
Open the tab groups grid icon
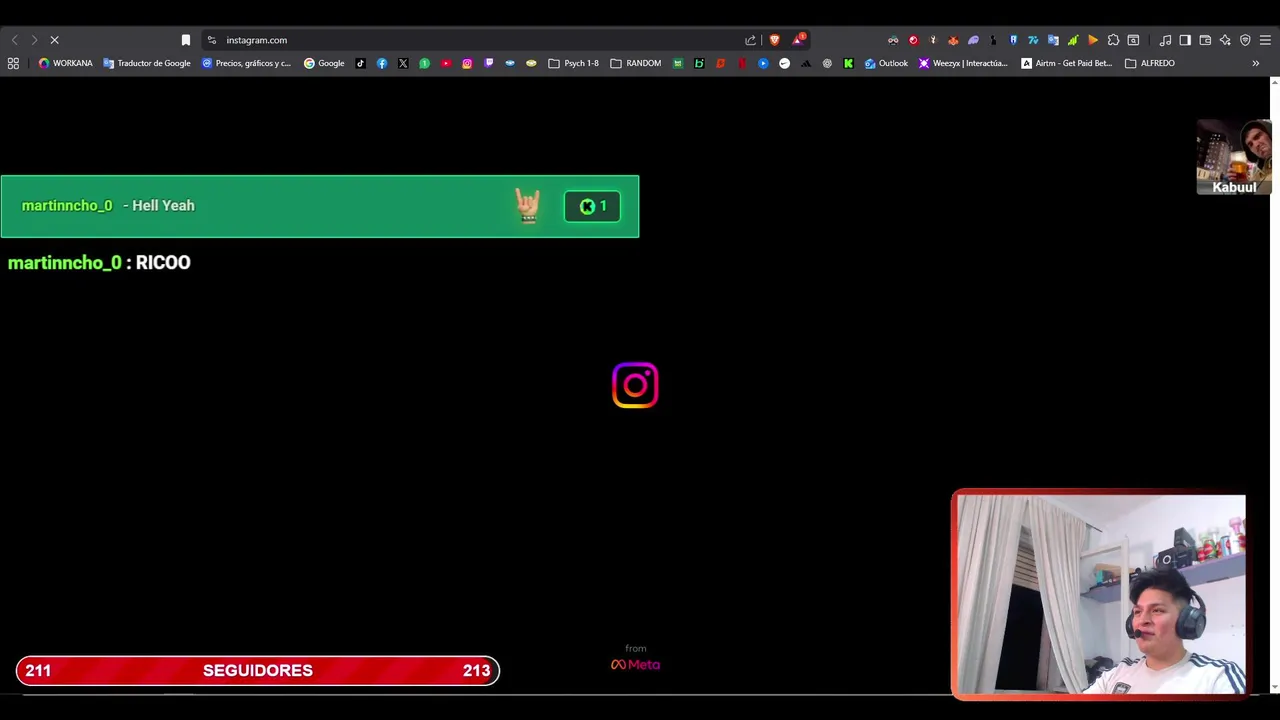tap(13, 63)
